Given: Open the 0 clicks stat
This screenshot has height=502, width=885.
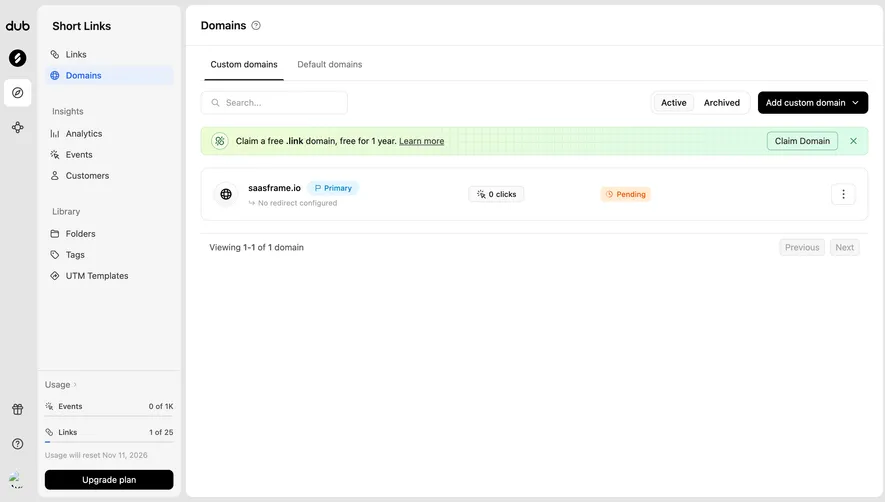Looking at the screenshot, I should 496,194.
